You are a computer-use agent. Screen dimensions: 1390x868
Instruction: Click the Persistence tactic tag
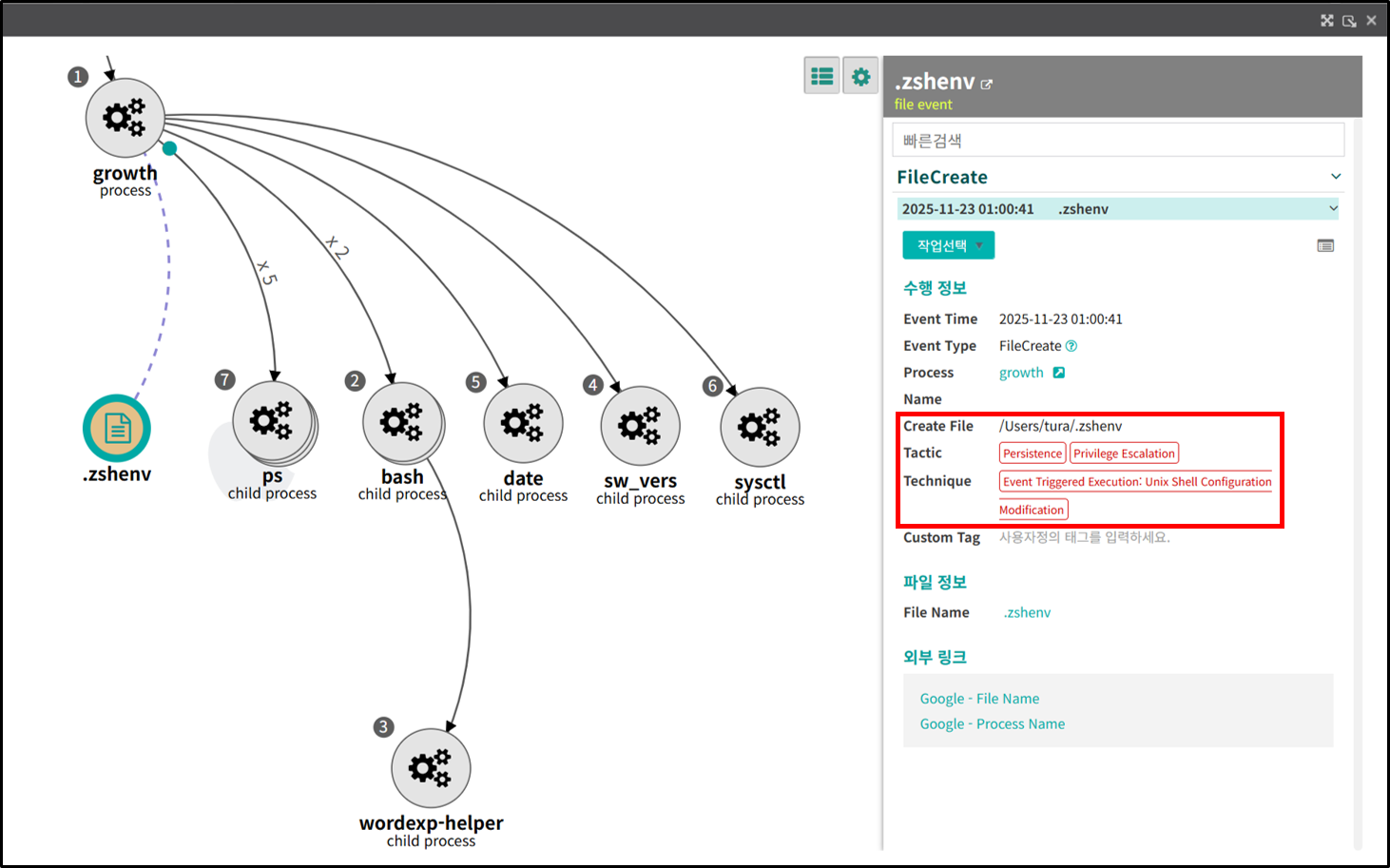[x=1032, y=453]
